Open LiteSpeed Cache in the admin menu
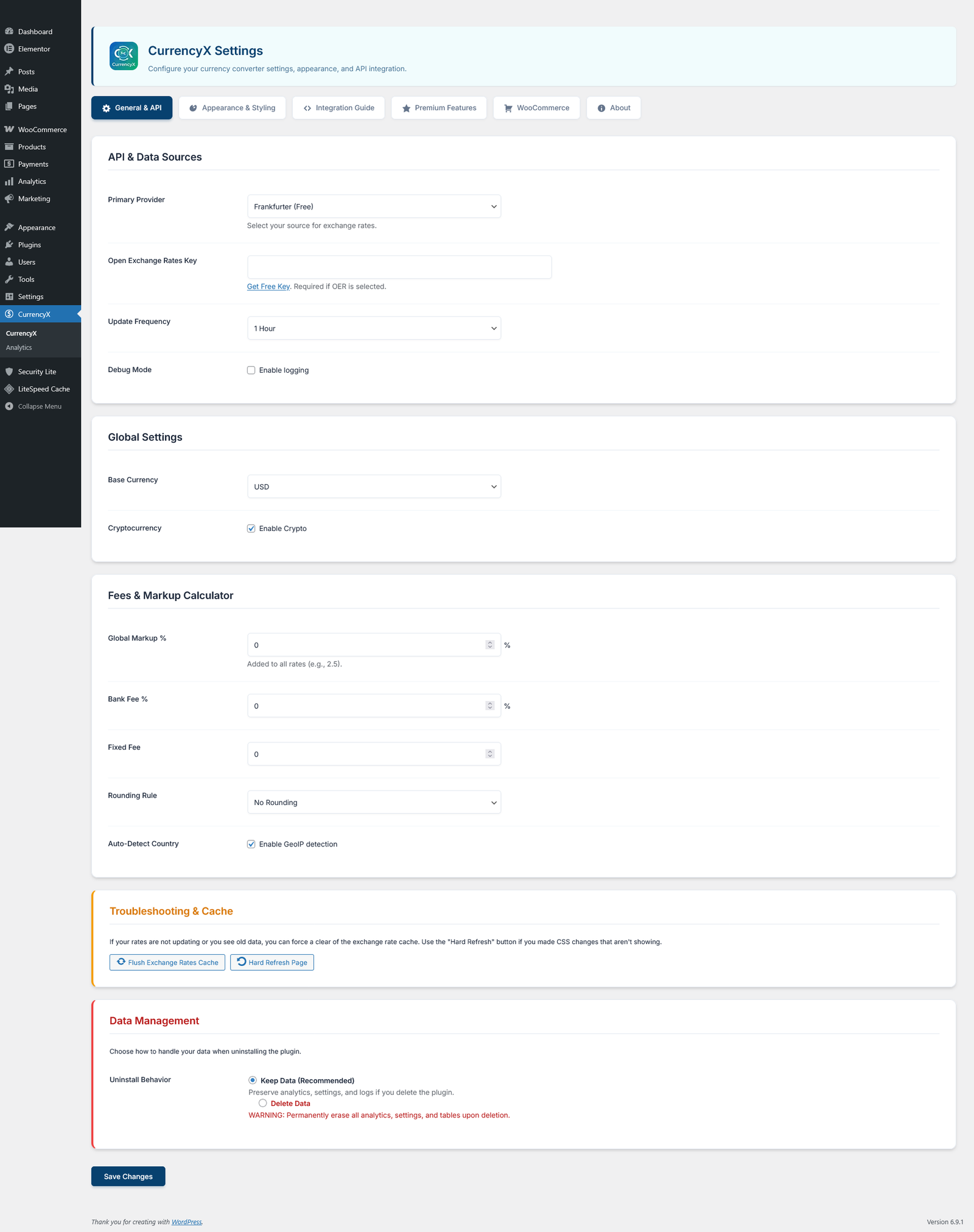The width and height of the screenshot is (974, 1232). [x=44, y=389]
